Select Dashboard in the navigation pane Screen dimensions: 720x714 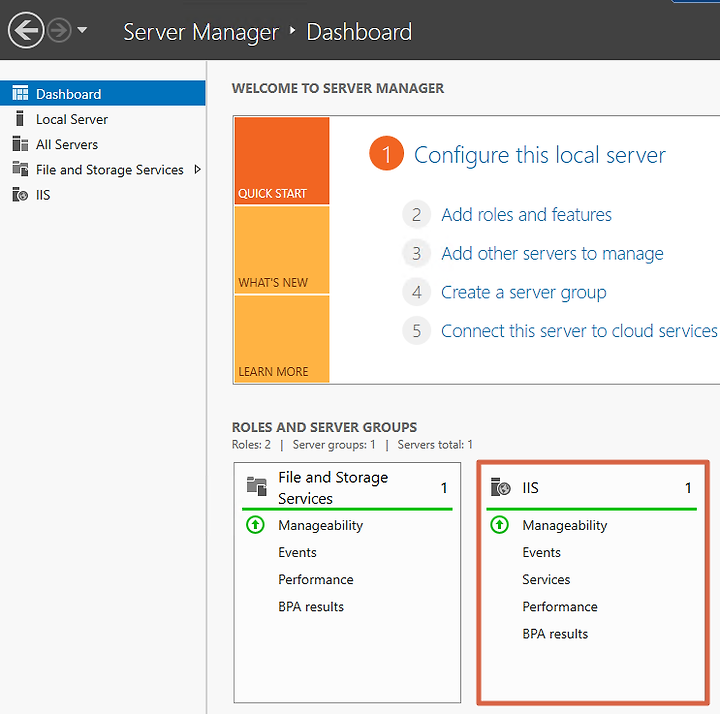102,93
